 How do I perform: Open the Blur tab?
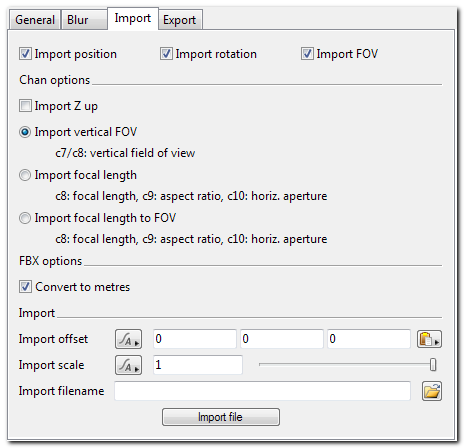(x=84, y=20)
